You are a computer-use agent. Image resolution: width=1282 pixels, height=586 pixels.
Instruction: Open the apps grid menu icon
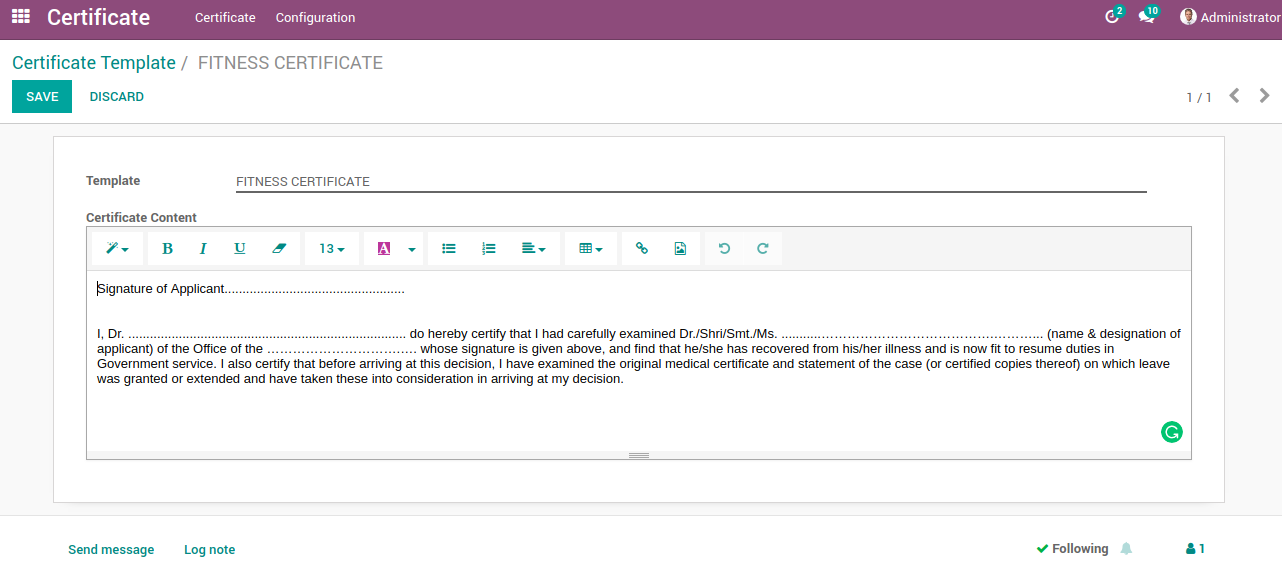click(21, 17)
